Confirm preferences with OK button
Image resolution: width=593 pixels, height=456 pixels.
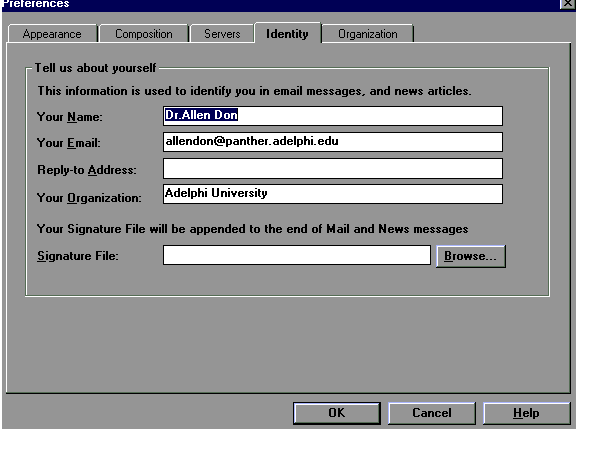pyautogui.click(x=337, y=413)
